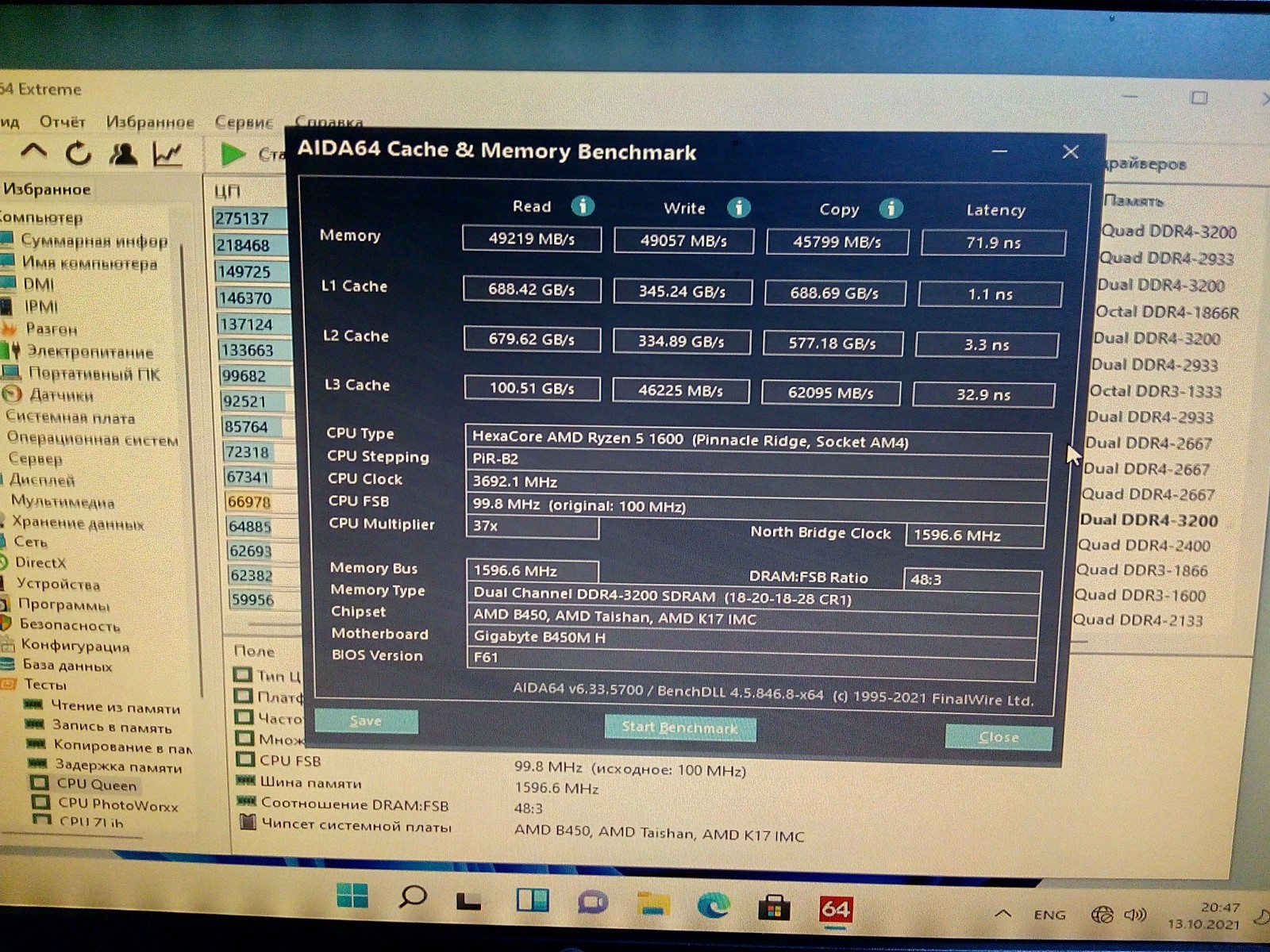Open Task View on the taskbar

[469, 900]
